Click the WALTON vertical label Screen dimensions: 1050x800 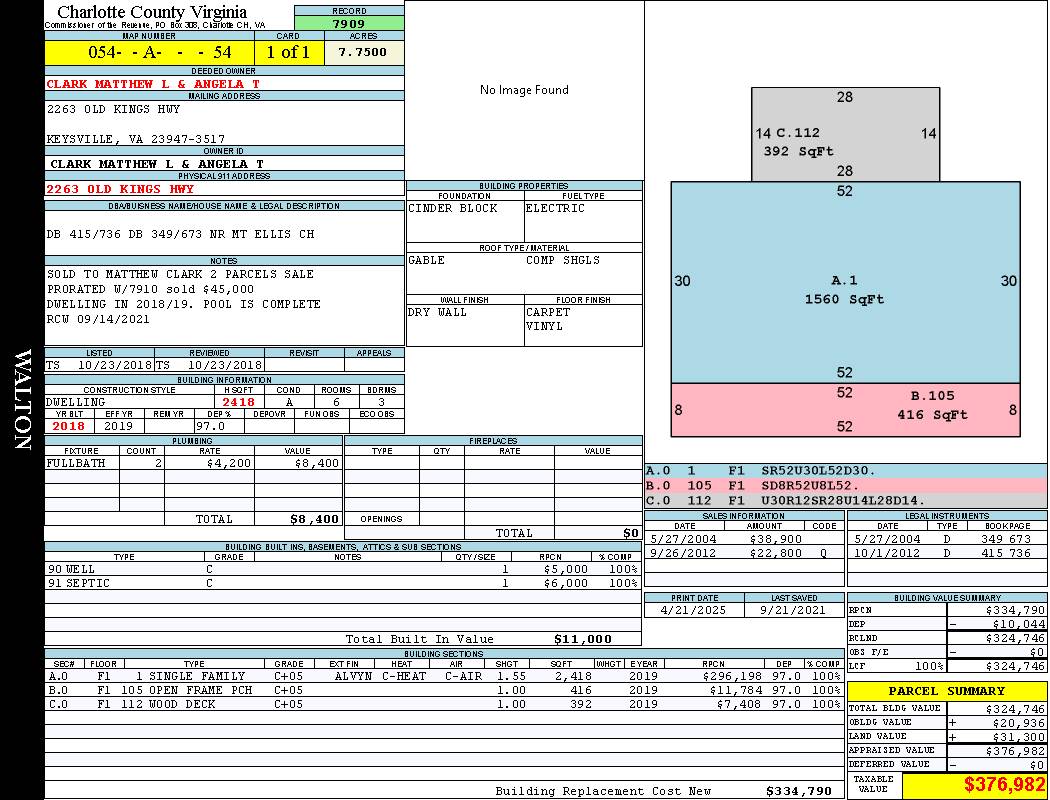tap(23, 399)
